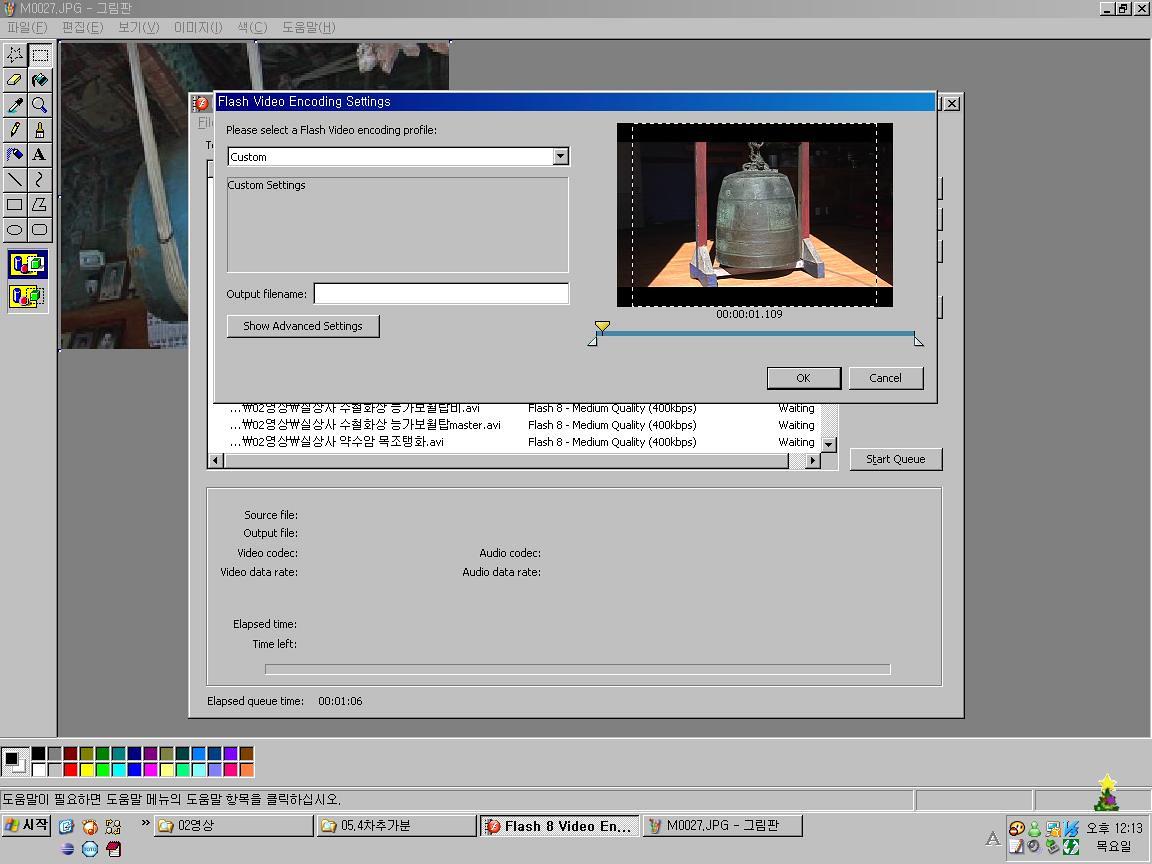
Task: Confirm encoding settings with OK
Action: point(804,378)
